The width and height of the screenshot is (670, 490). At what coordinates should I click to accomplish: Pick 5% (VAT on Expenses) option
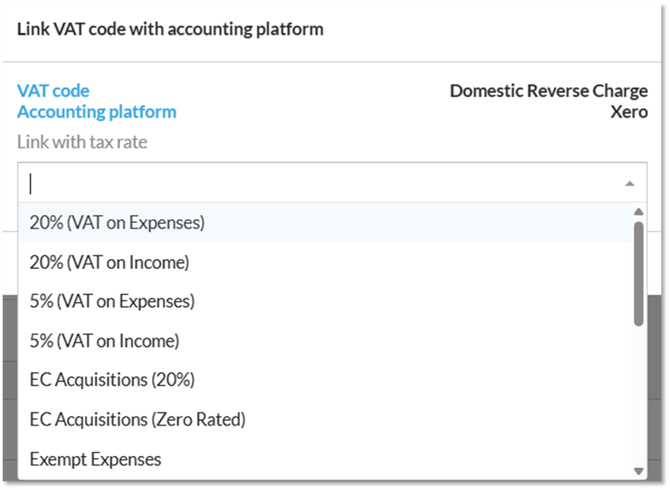(x=112, y=301)
